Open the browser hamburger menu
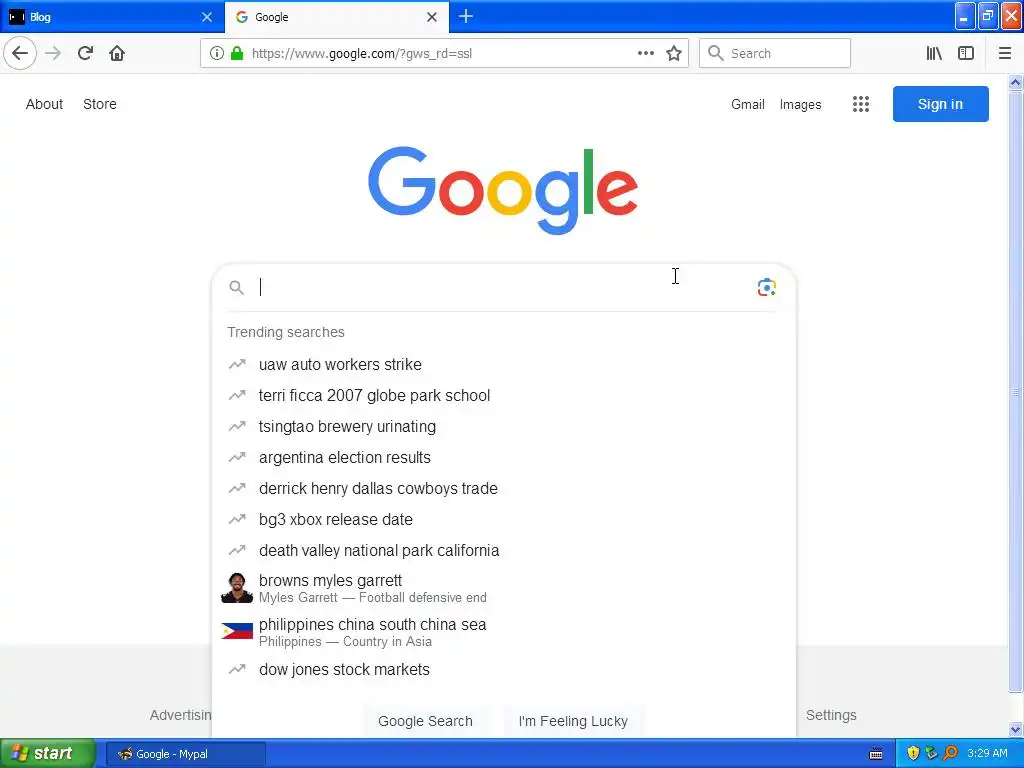This screenshot has width=1024, height=768. point(1005,54)
